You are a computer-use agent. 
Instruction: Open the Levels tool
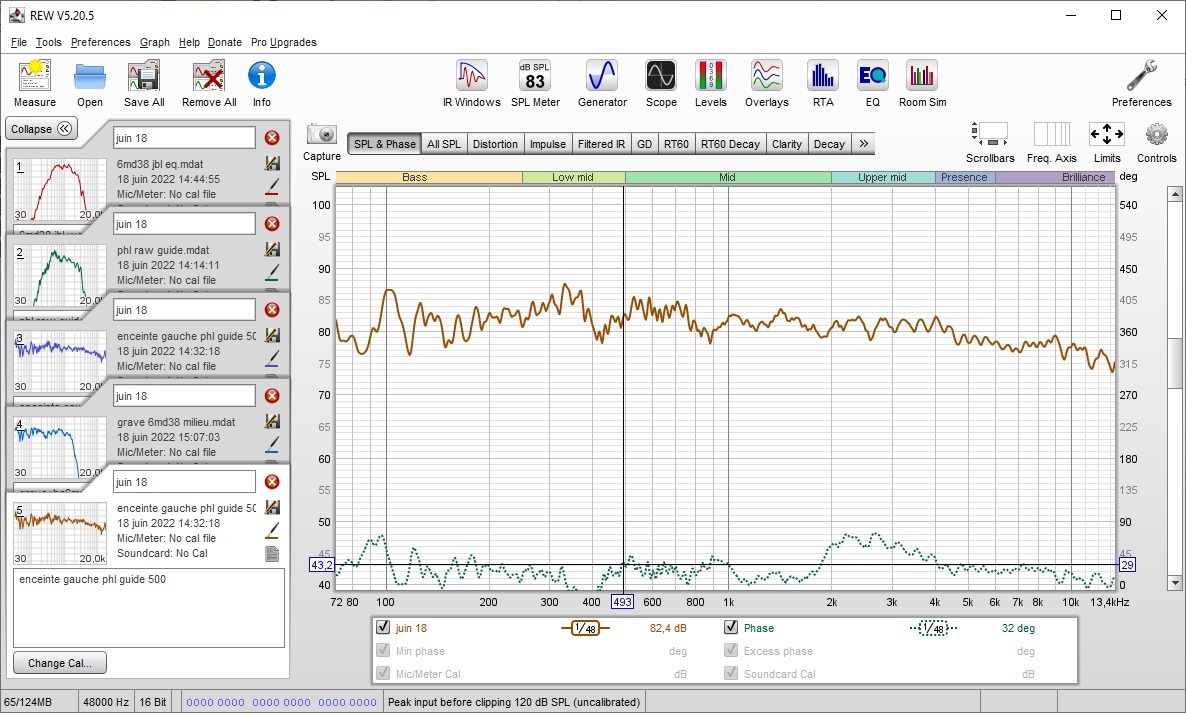(x=710, y=76)
